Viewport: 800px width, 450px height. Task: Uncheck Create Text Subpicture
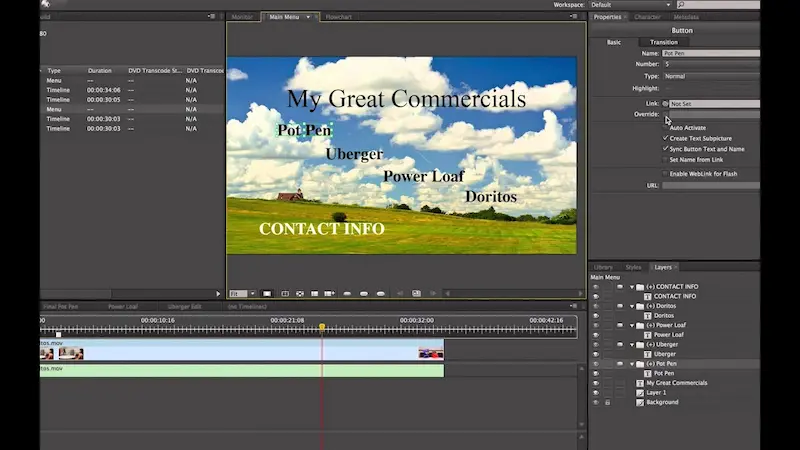(x=665, y=138)
